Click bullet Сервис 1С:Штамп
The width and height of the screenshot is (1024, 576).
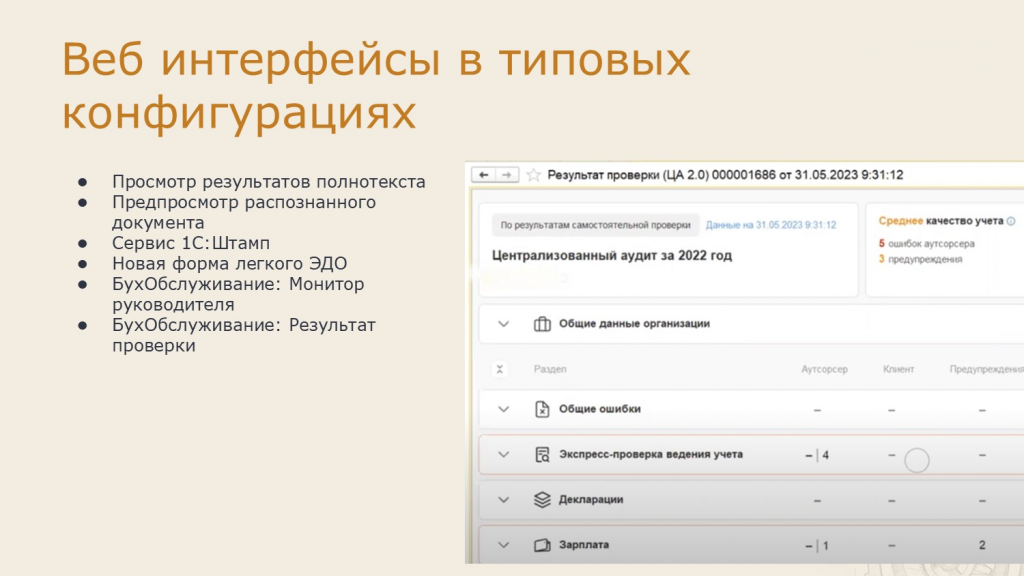coord(191,243)
